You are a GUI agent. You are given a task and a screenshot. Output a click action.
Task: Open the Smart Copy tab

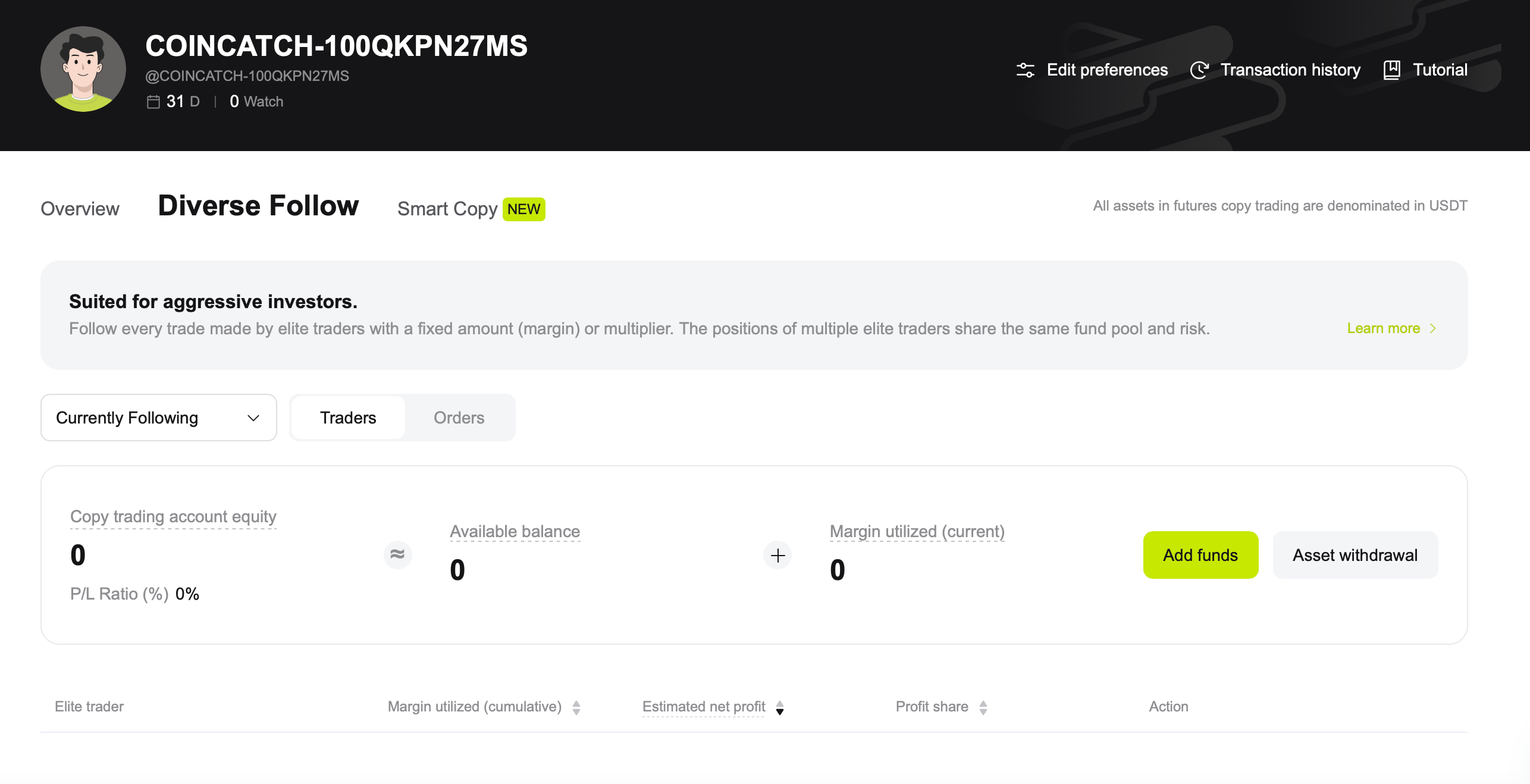(x=447, y=209)
